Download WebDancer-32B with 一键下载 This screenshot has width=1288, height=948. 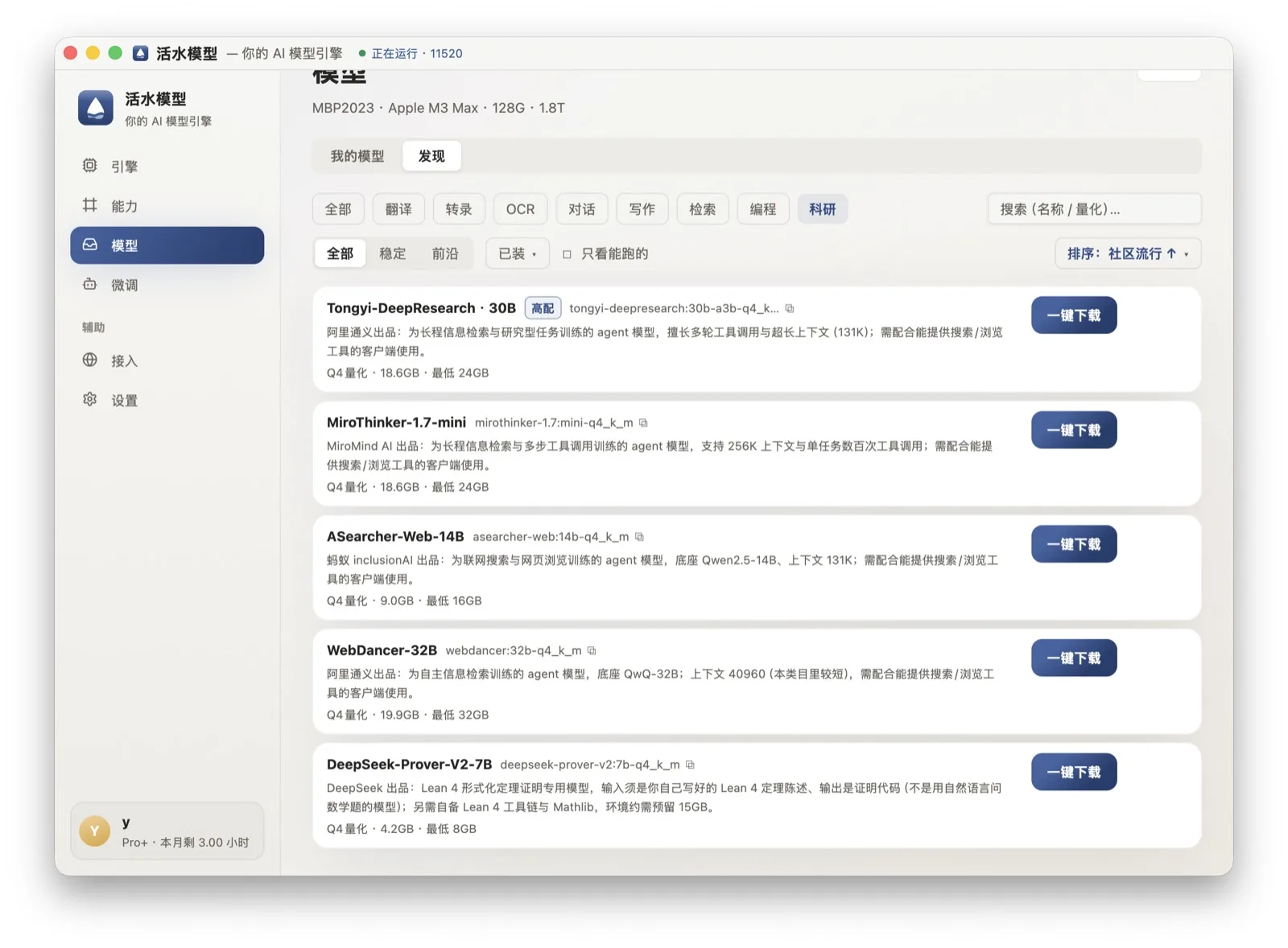(1074, 657)
